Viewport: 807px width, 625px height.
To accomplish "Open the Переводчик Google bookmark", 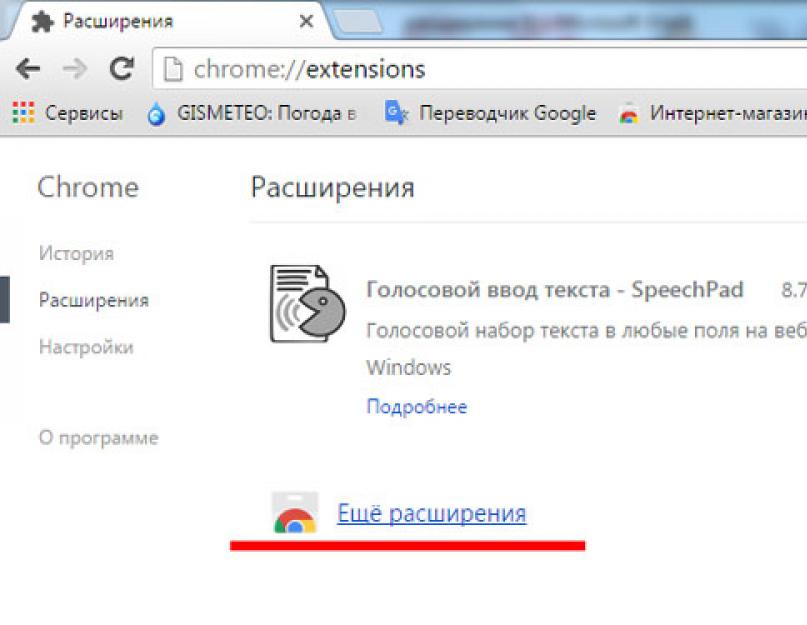I will [490, 113].
